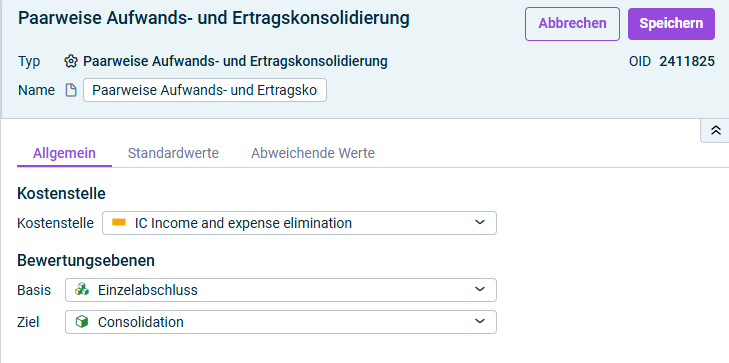Click the Speichern button
Image resolution: width=729 pixels, height=363 pixels.
coord(671,24)
